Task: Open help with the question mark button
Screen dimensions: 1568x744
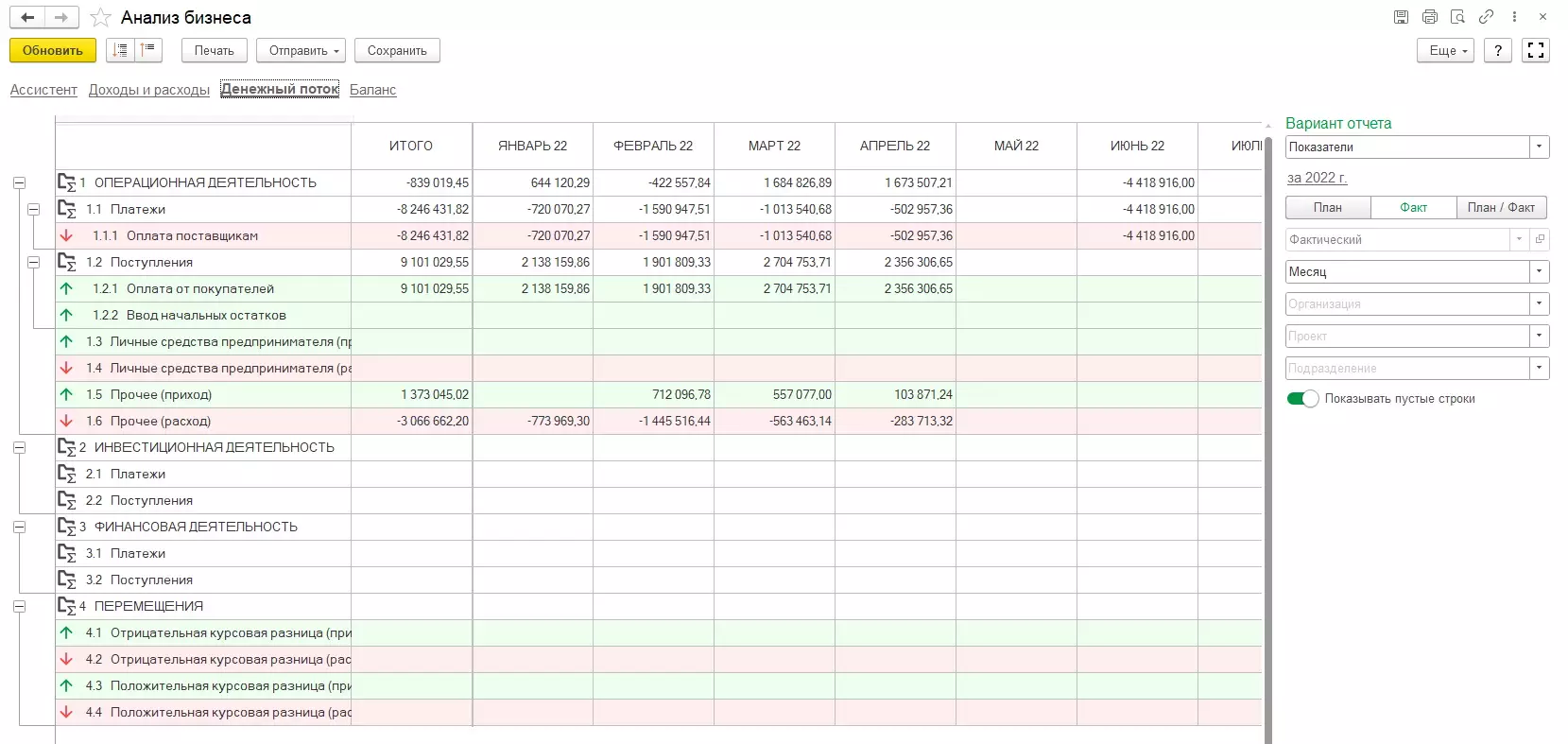Action: tap(1498, 50)
